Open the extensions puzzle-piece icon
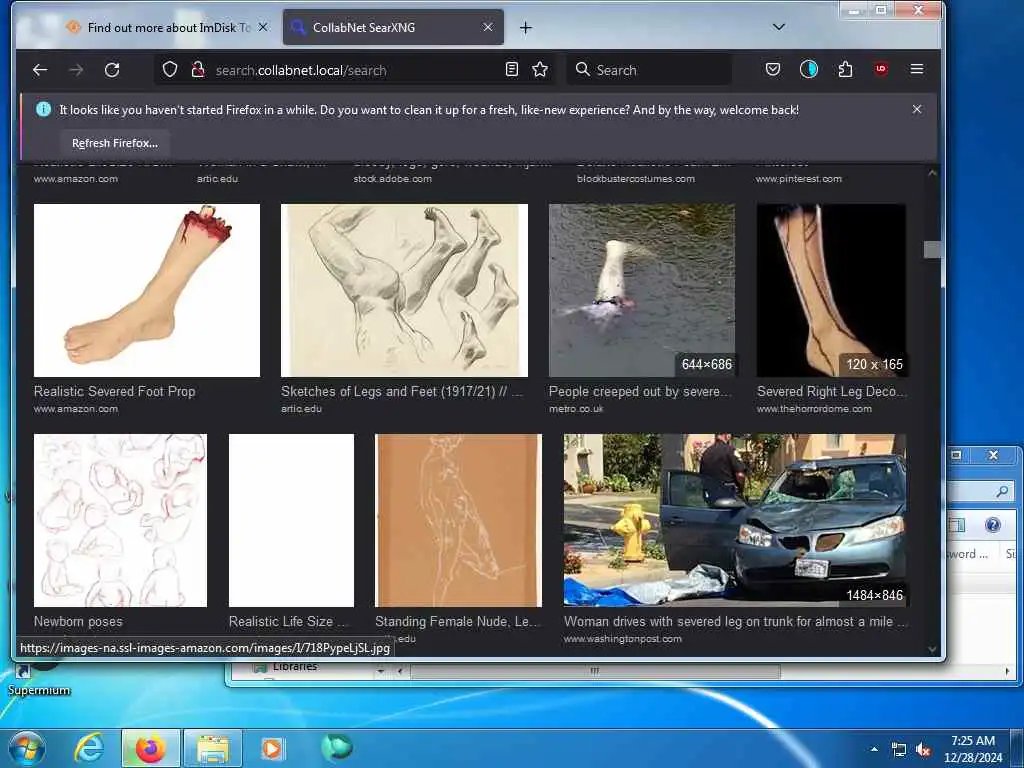 coord(845,69)
